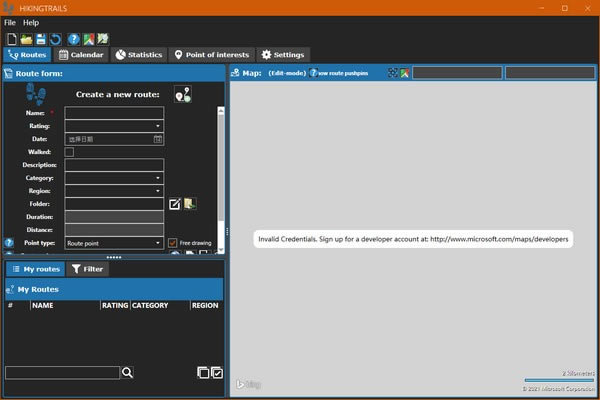Click the route pushpin icon beside Create a new route

pyautogui.click(x=182, y=94)
